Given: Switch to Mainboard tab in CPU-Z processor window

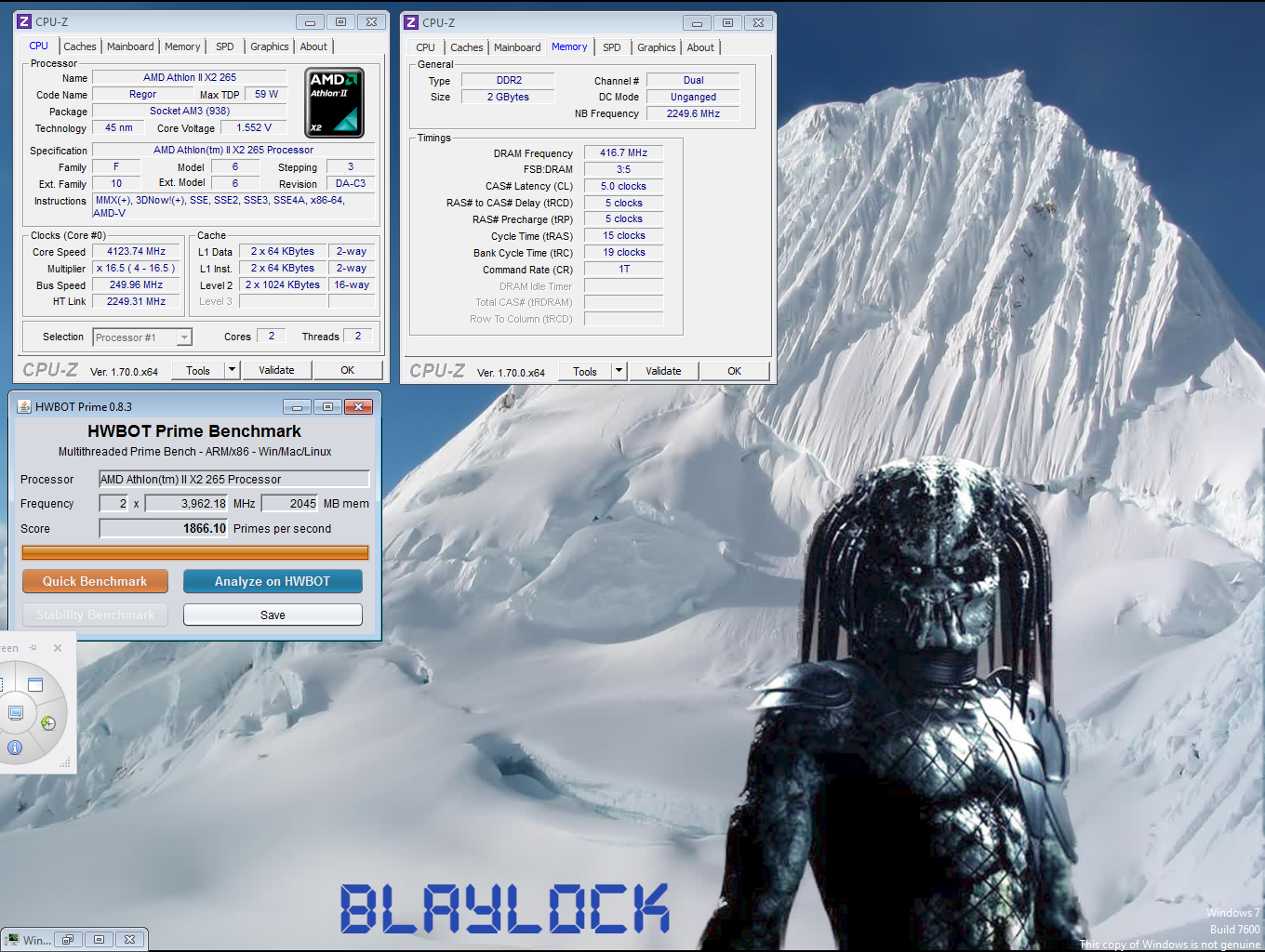Looking at the screenshot, I should click(x=130, y=46).
